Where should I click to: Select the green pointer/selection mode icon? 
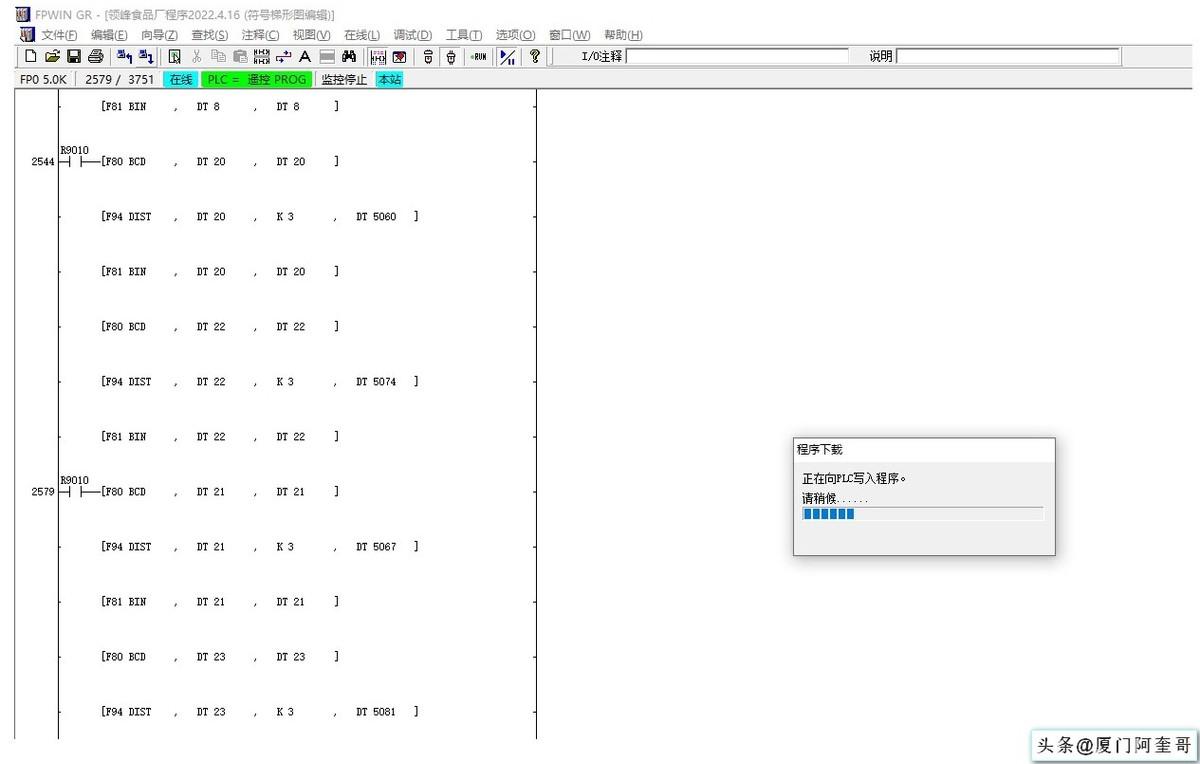[x=175, y=57]
